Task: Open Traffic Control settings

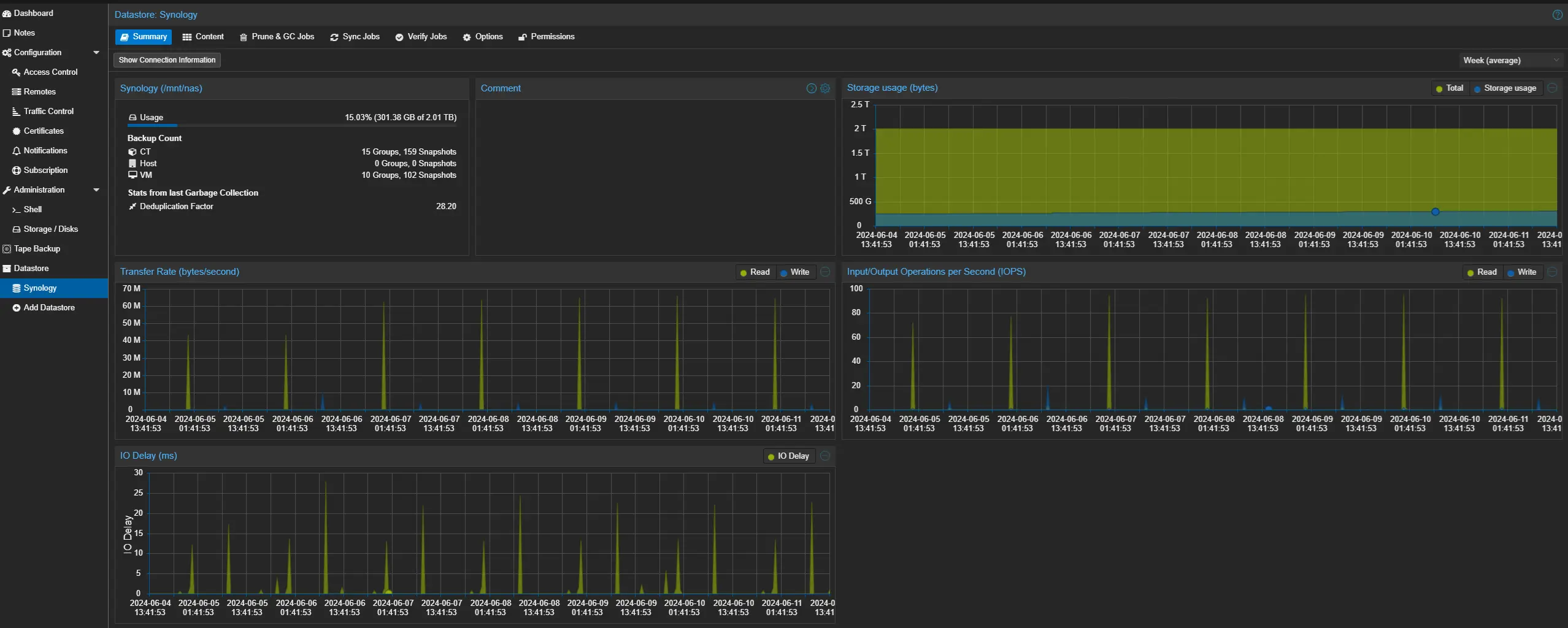Action: point(48,112)
